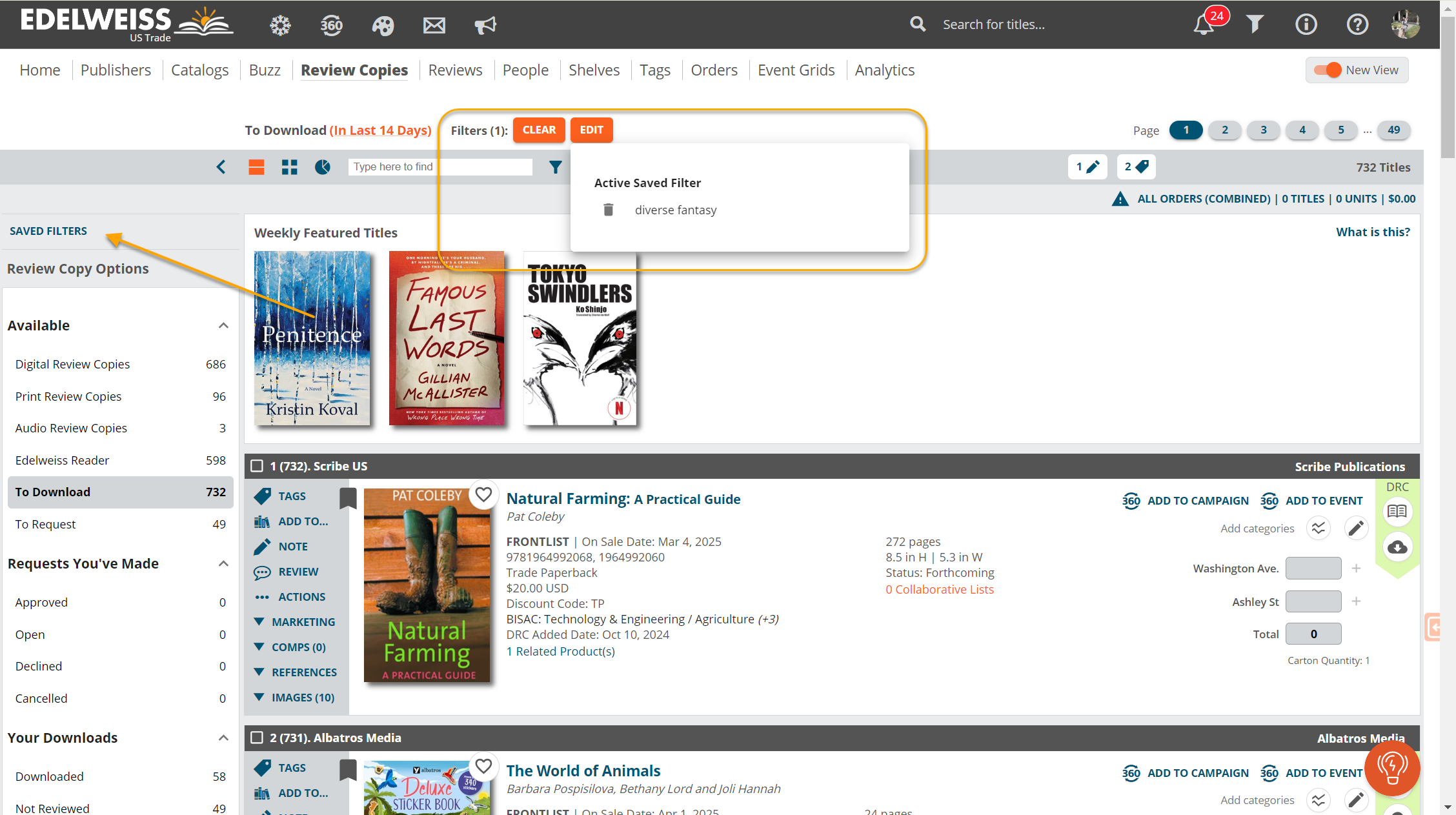The height and width of the screenshot is (815, 1456).
Task: Open the lightbulb help widget
Action: click(1392, 768)
